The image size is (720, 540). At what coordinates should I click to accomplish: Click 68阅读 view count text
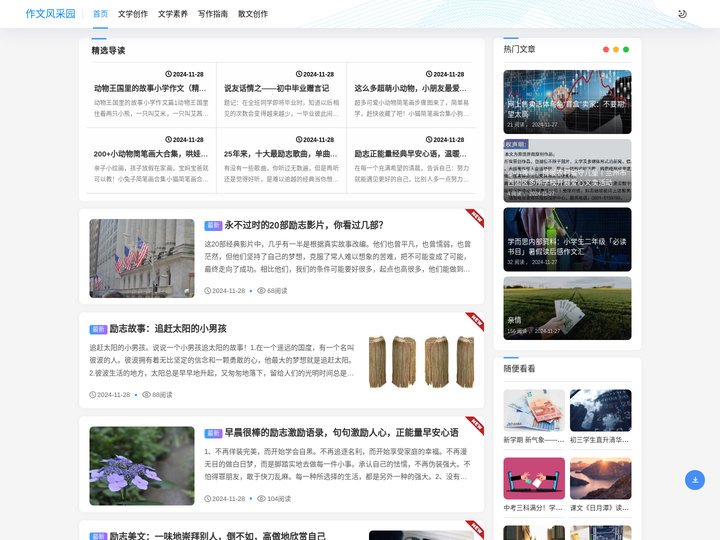[277, 291]
